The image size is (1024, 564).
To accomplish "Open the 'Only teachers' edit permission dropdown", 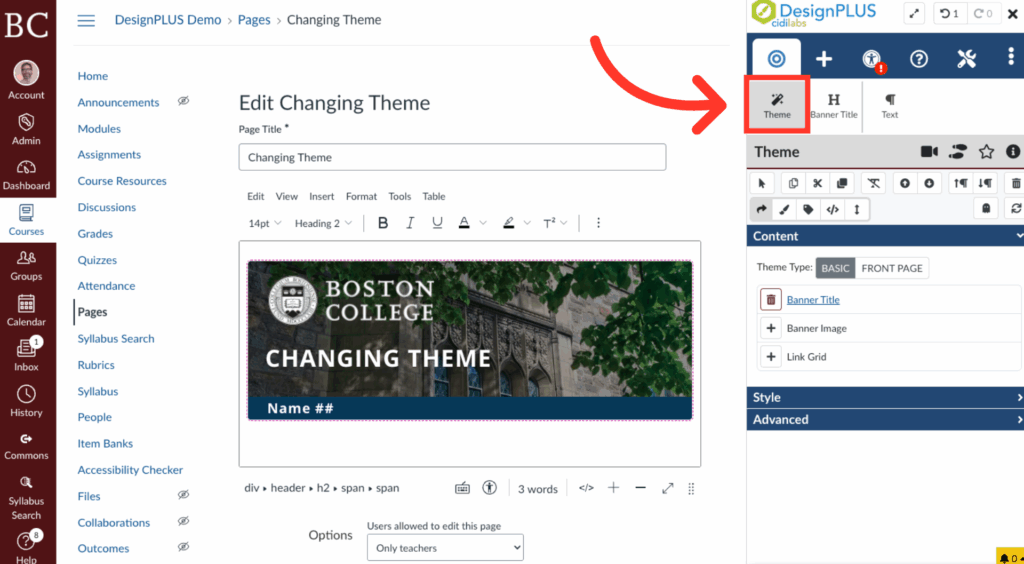I will tap(445, 548).
